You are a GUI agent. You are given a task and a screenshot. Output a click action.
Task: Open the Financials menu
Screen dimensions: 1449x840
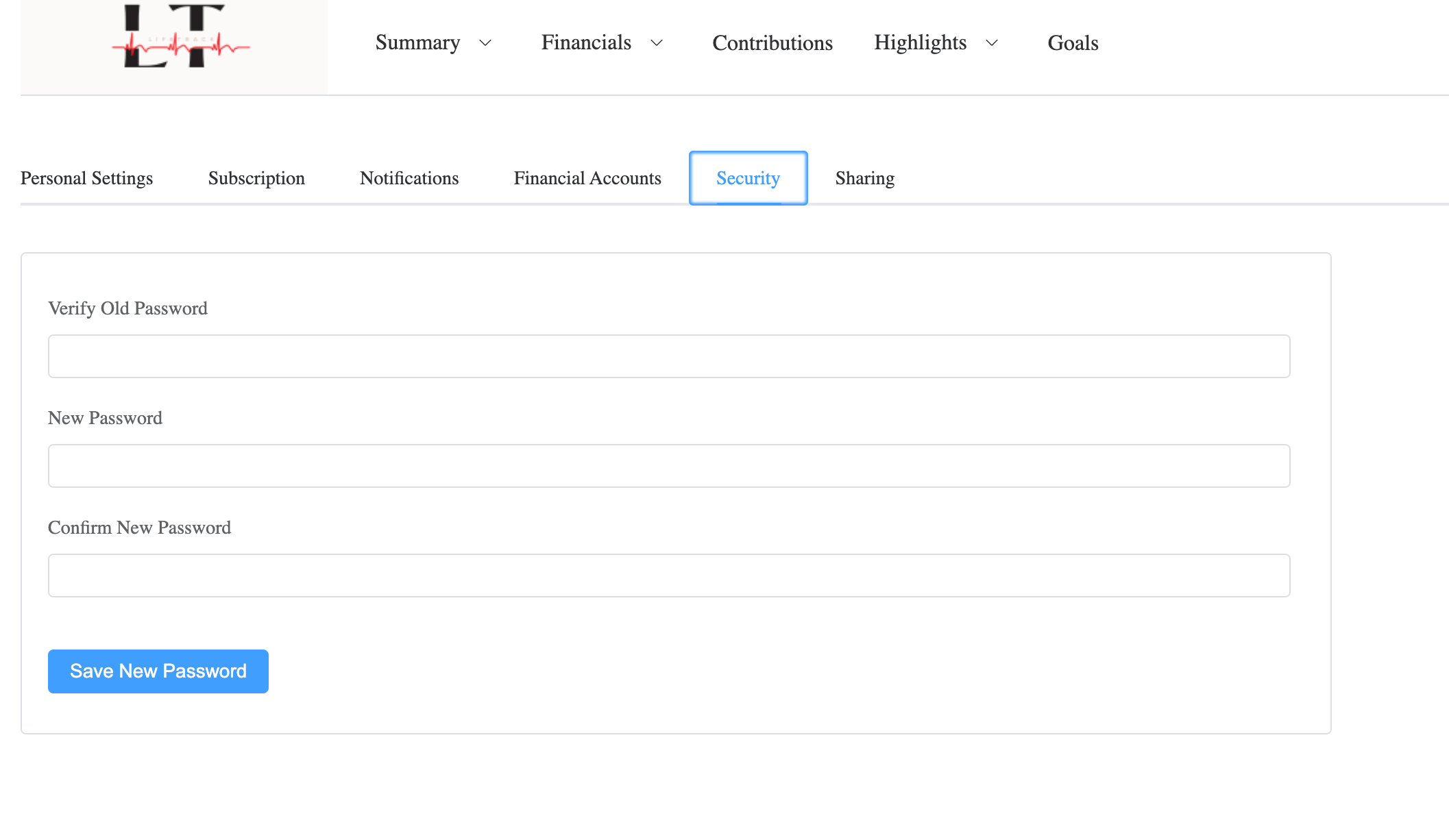tap(586, 42)
